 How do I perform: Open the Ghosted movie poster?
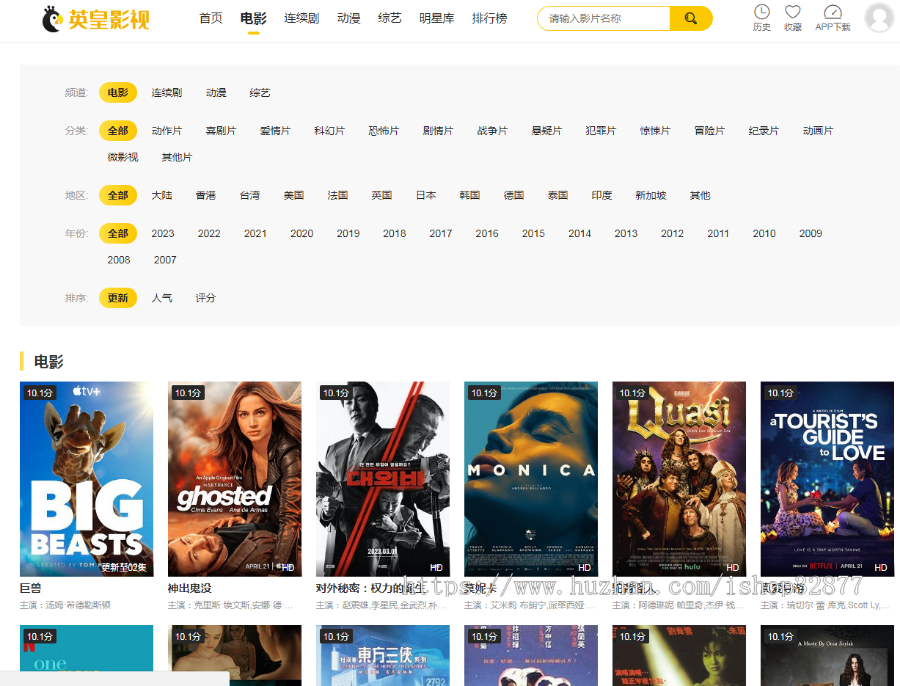click(235, 479)
